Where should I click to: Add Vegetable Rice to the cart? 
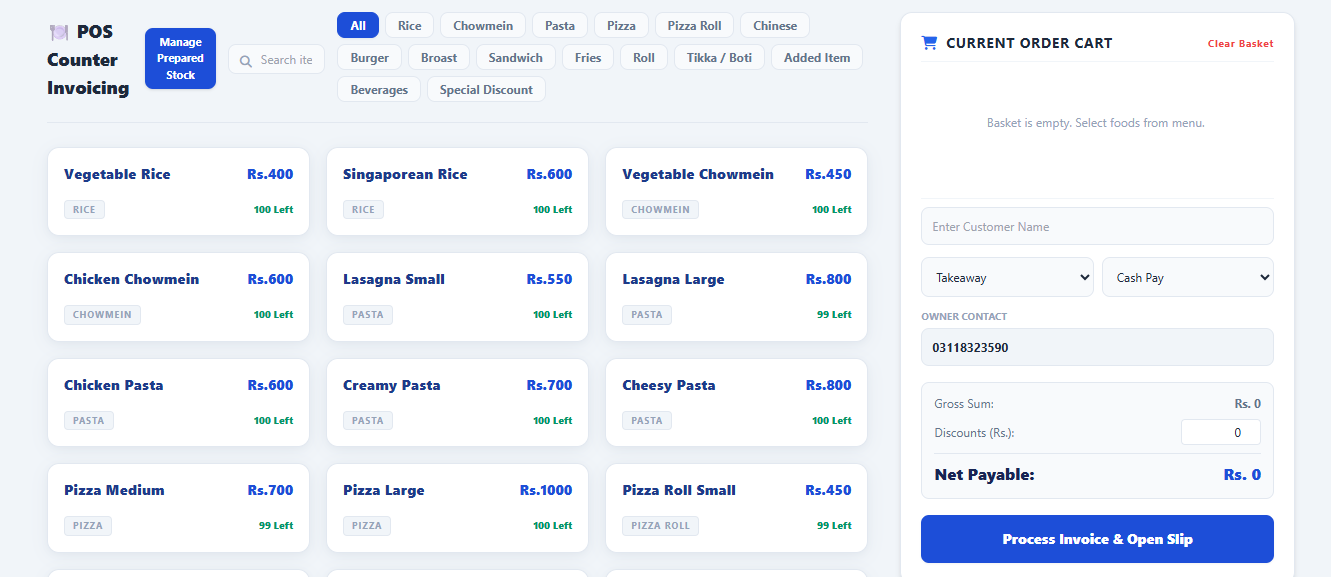[x=178, y=191]
